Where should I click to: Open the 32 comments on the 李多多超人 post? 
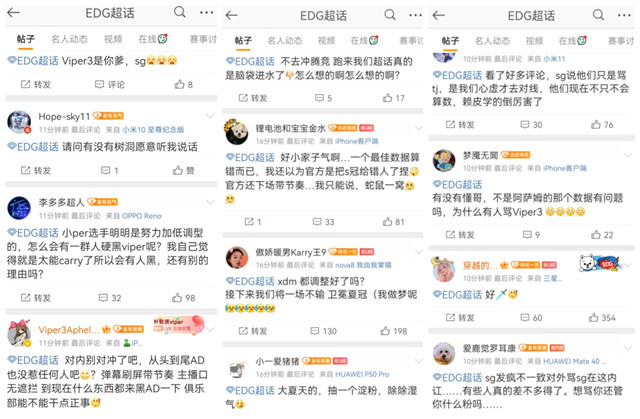pos(110,298)
